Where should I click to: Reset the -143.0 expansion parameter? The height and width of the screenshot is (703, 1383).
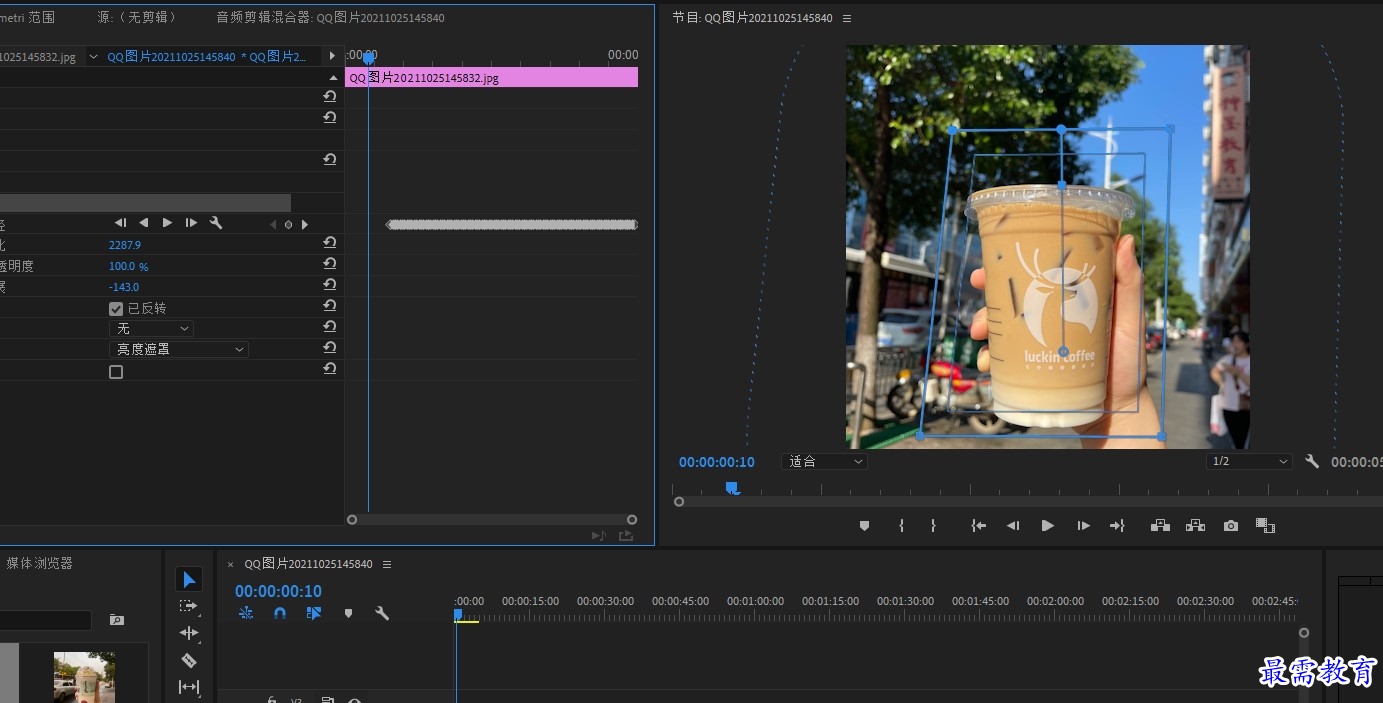coord(329,286)
